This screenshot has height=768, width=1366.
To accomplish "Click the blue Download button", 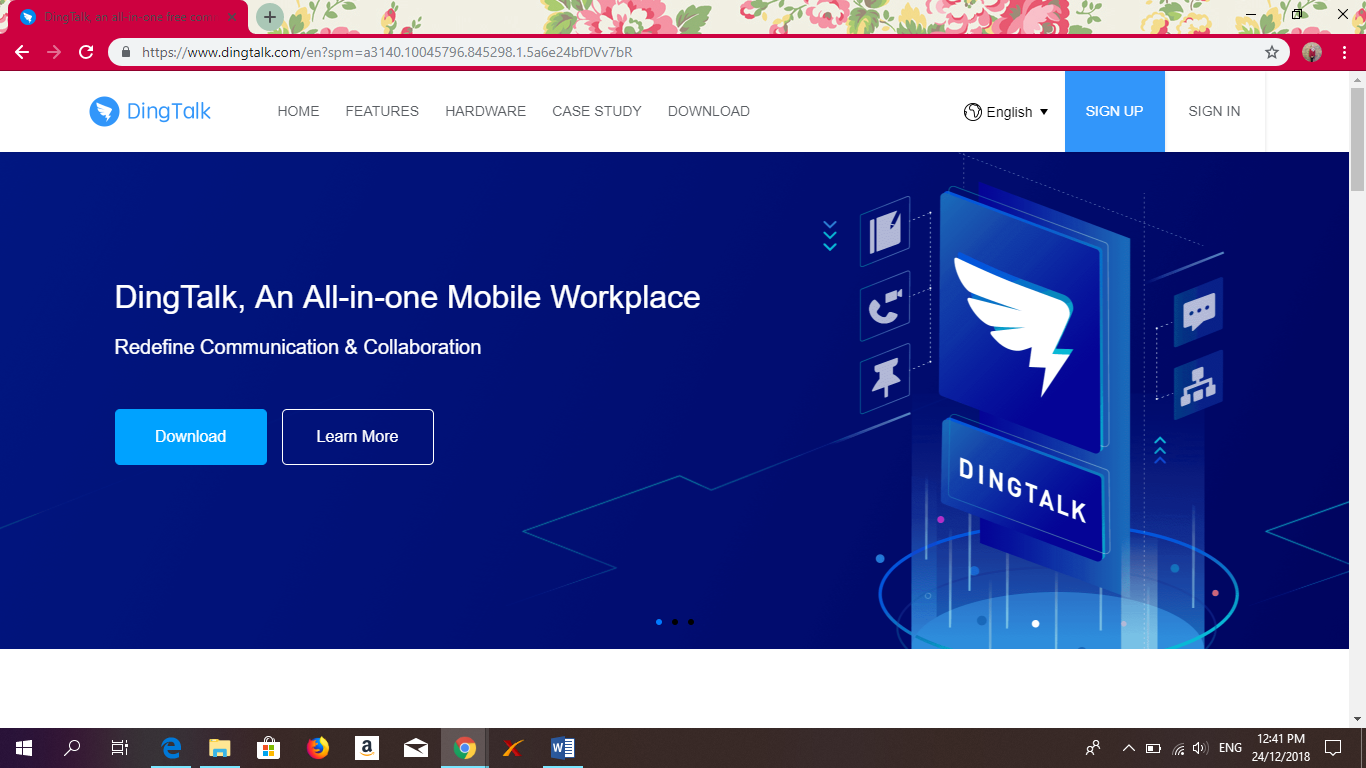I will point(191,437).
